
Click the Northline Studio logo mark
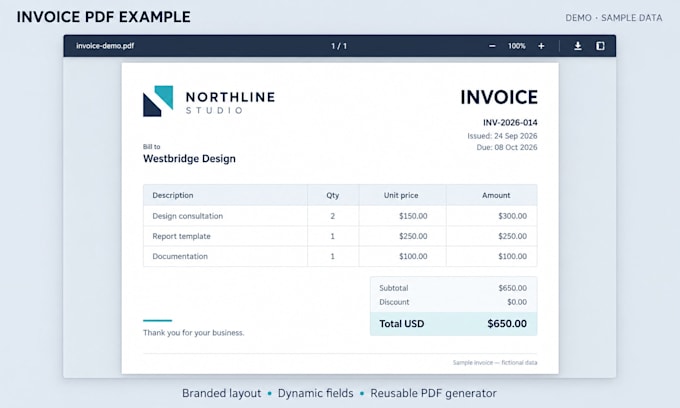pos(158,101)
